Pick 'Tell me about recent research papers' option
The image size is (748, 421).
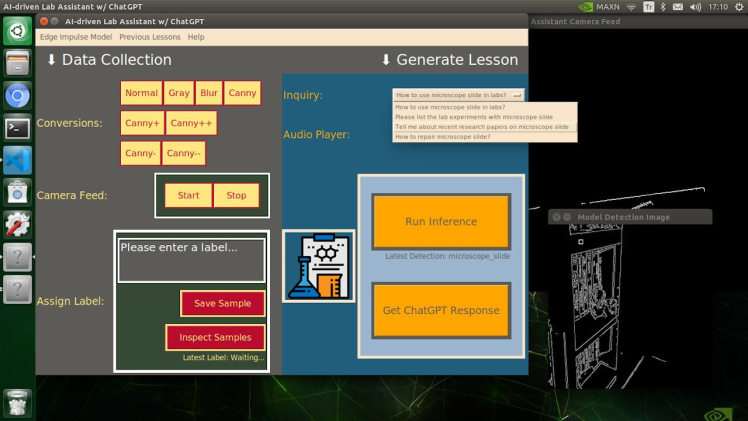(x=484, y=127)
